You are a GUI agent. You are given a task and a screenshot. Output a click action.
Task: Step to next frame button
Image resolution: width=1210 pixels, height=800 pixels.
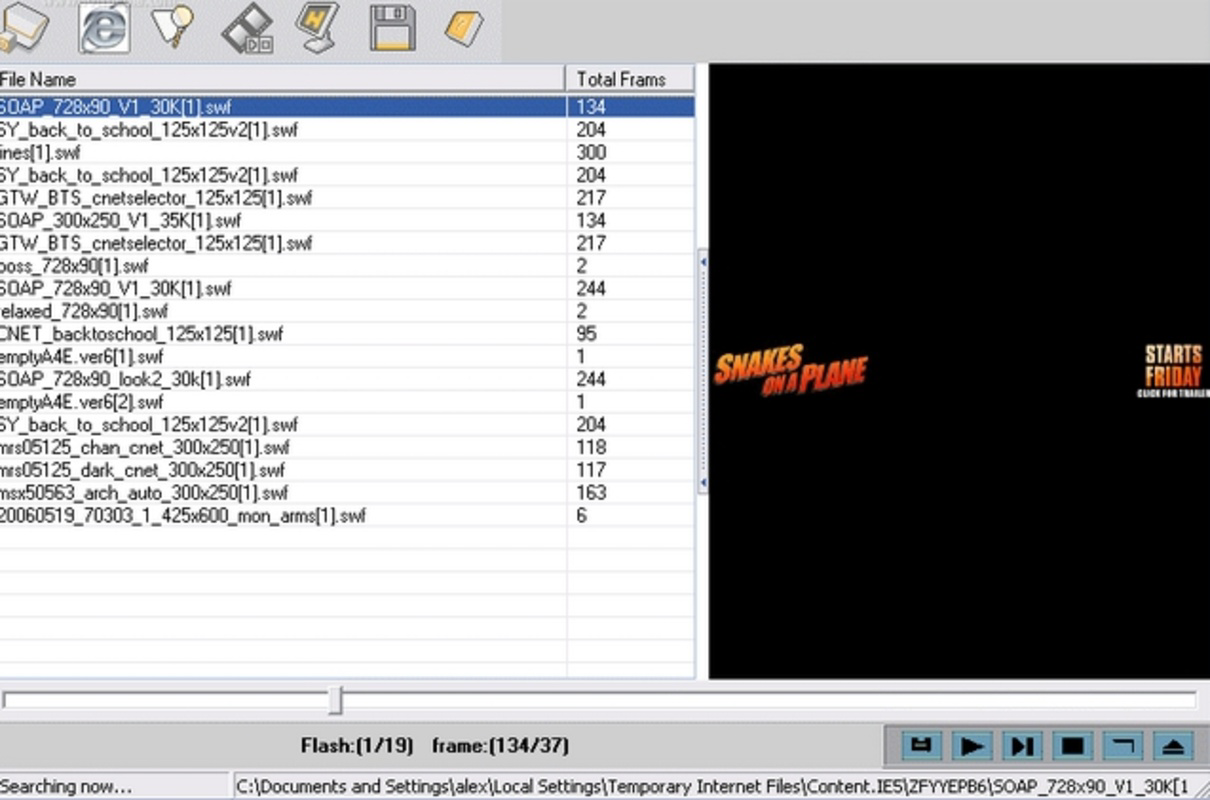click(1021, 745)
